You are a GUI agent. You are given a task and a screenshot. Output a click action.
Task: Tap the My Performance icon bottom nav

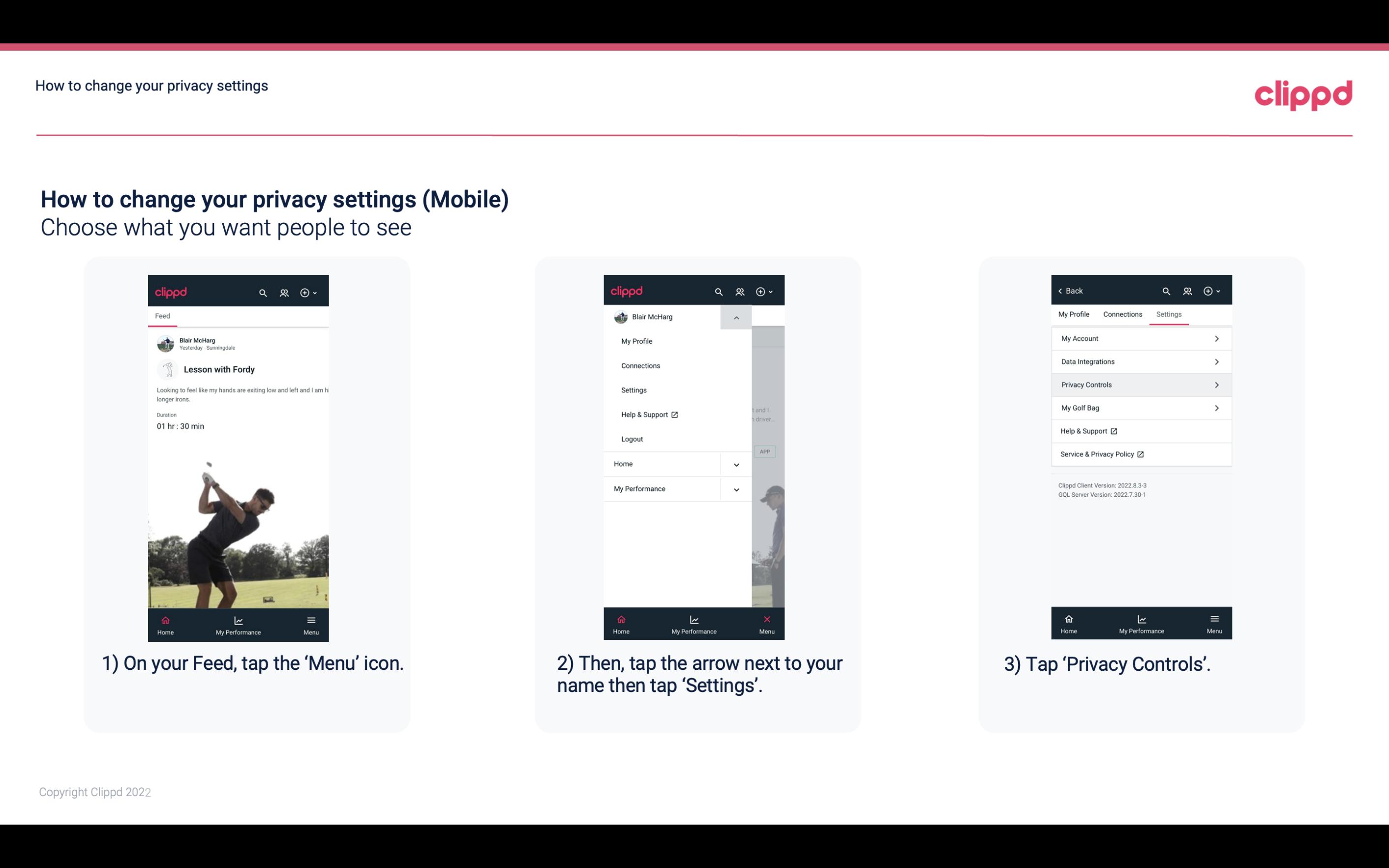point(239,623)
